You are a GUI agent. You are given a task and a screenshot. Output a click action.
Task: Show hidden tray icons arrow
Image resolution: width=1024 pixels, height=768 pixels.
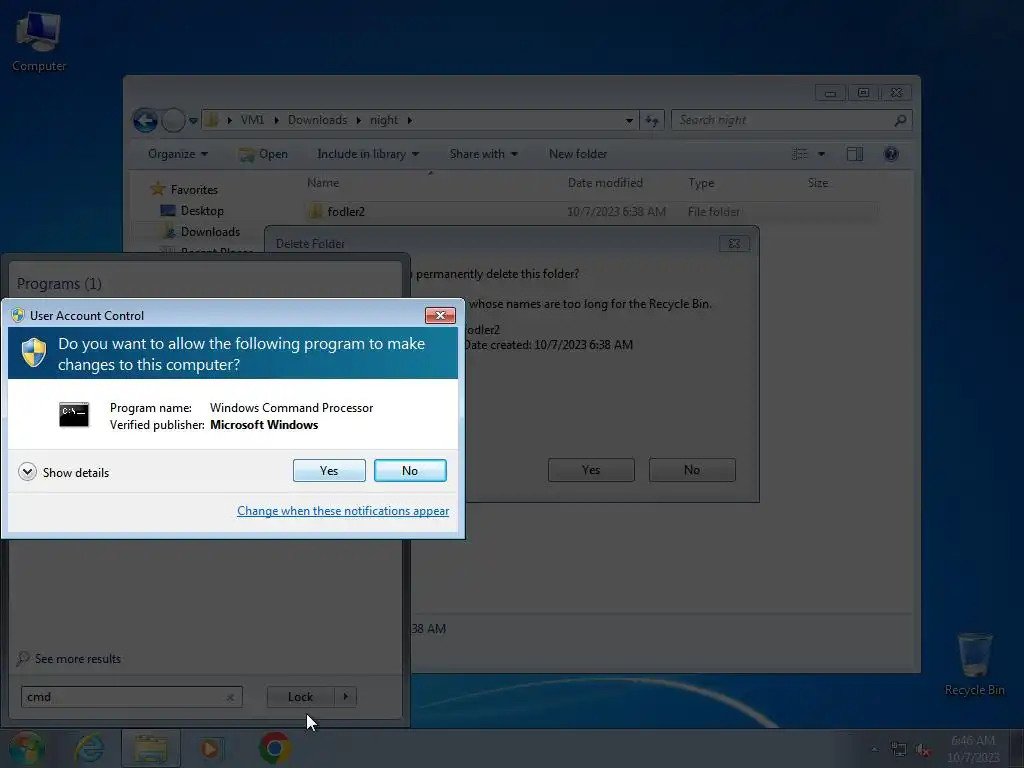tap(874, 750)
